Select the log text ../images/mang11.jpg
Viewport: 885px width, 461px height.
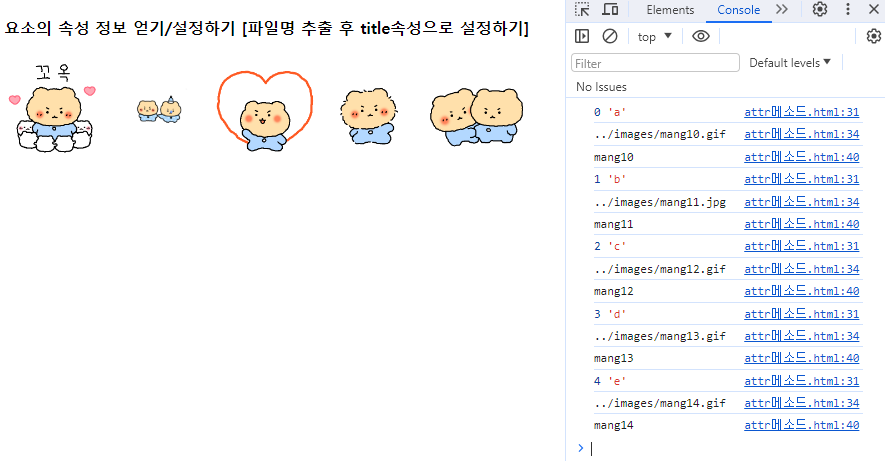659,201
